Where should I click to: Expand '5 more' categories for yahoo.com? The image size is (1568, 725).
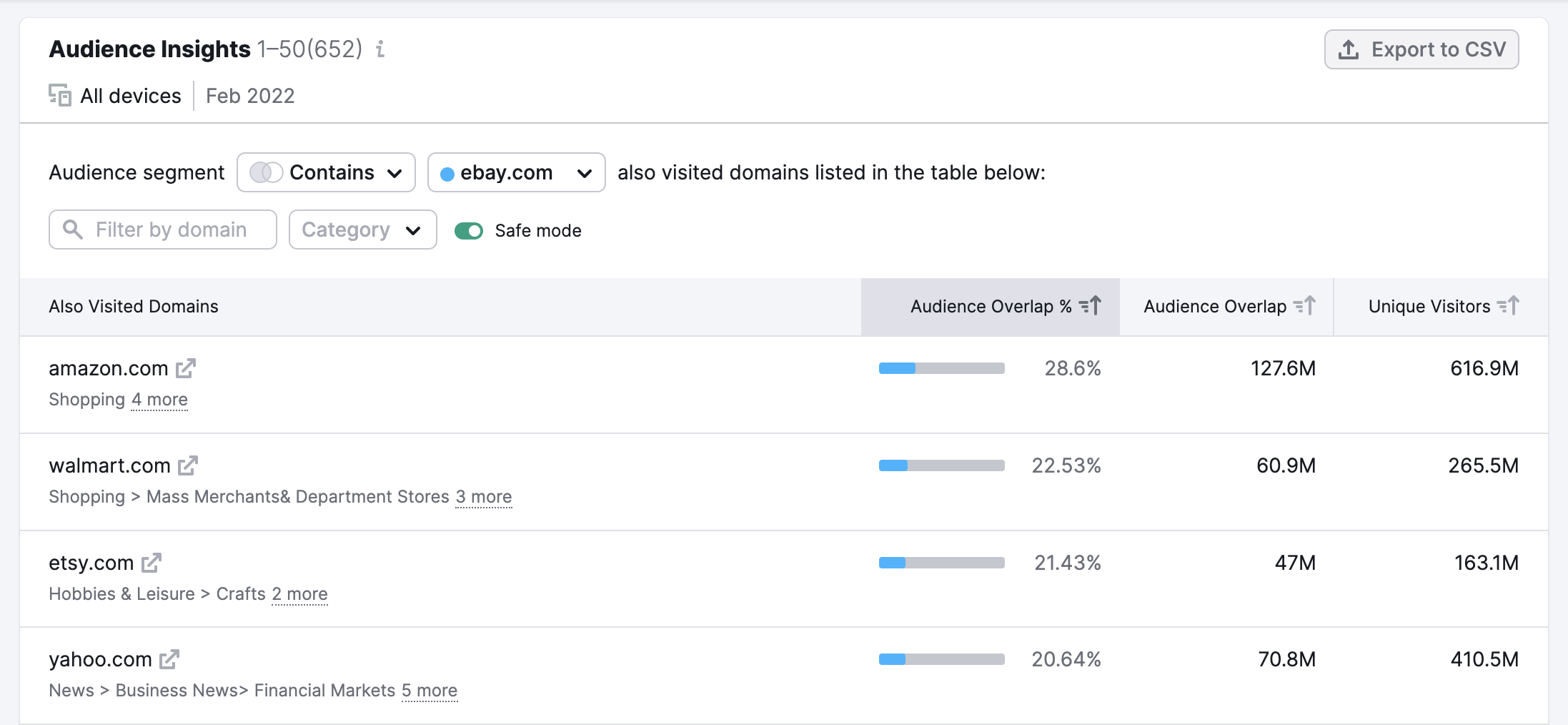pyautogui.click(x=430, y=691)
